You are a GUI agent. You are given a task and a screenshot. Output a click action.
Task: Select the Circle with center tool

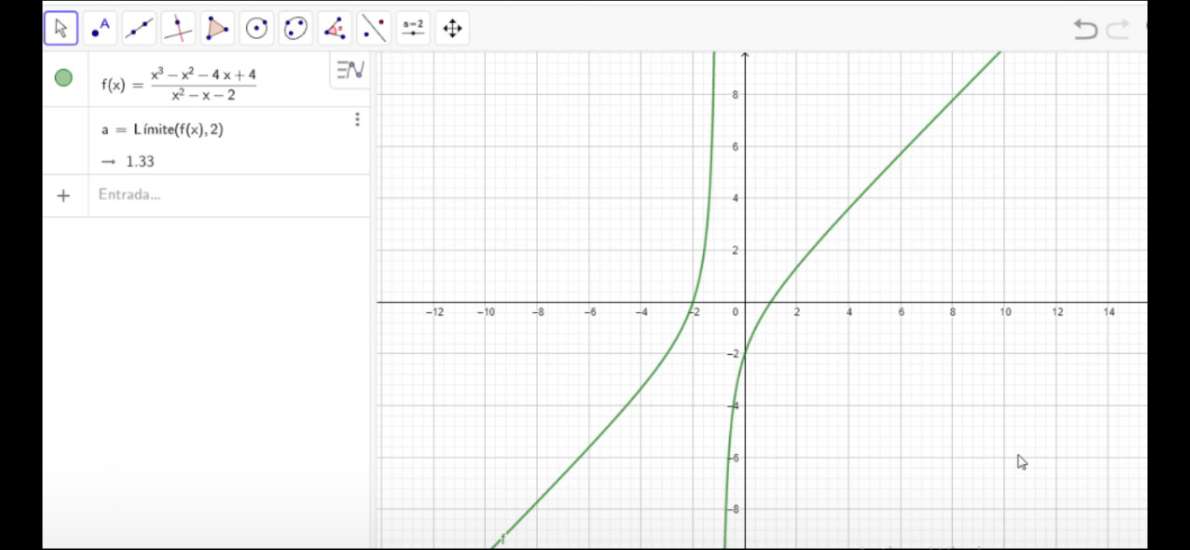pyautogui.click(x=257, y=29)
